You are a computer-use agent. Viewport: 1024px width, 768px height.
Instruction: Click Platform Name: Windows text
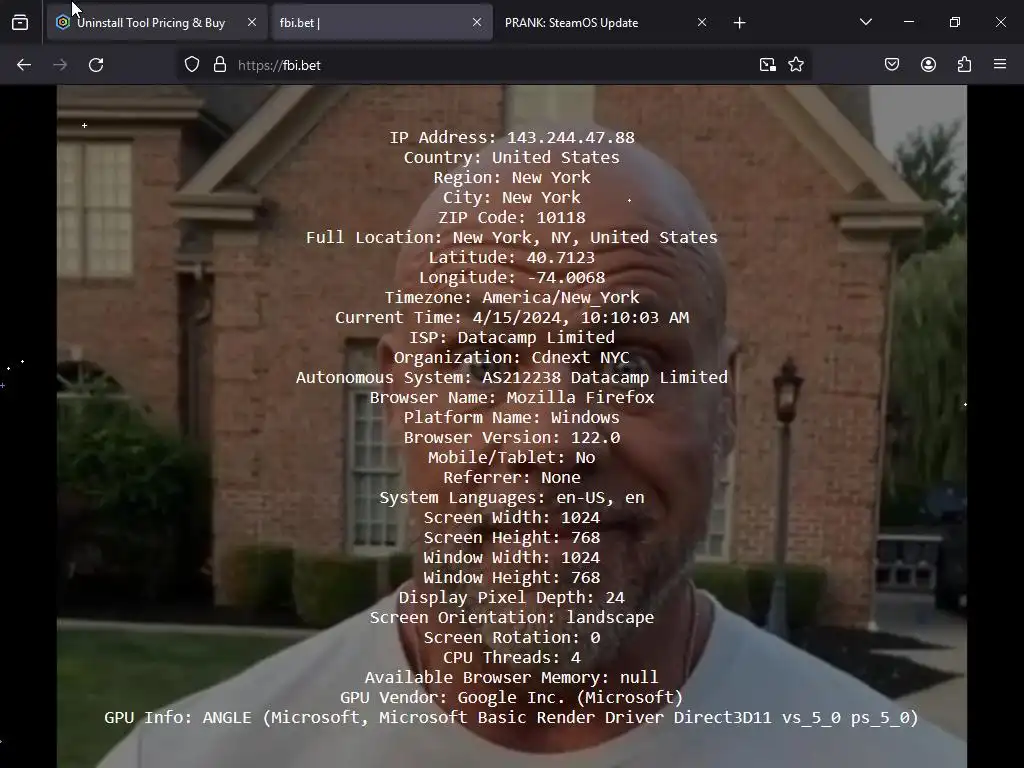[512, 417]
